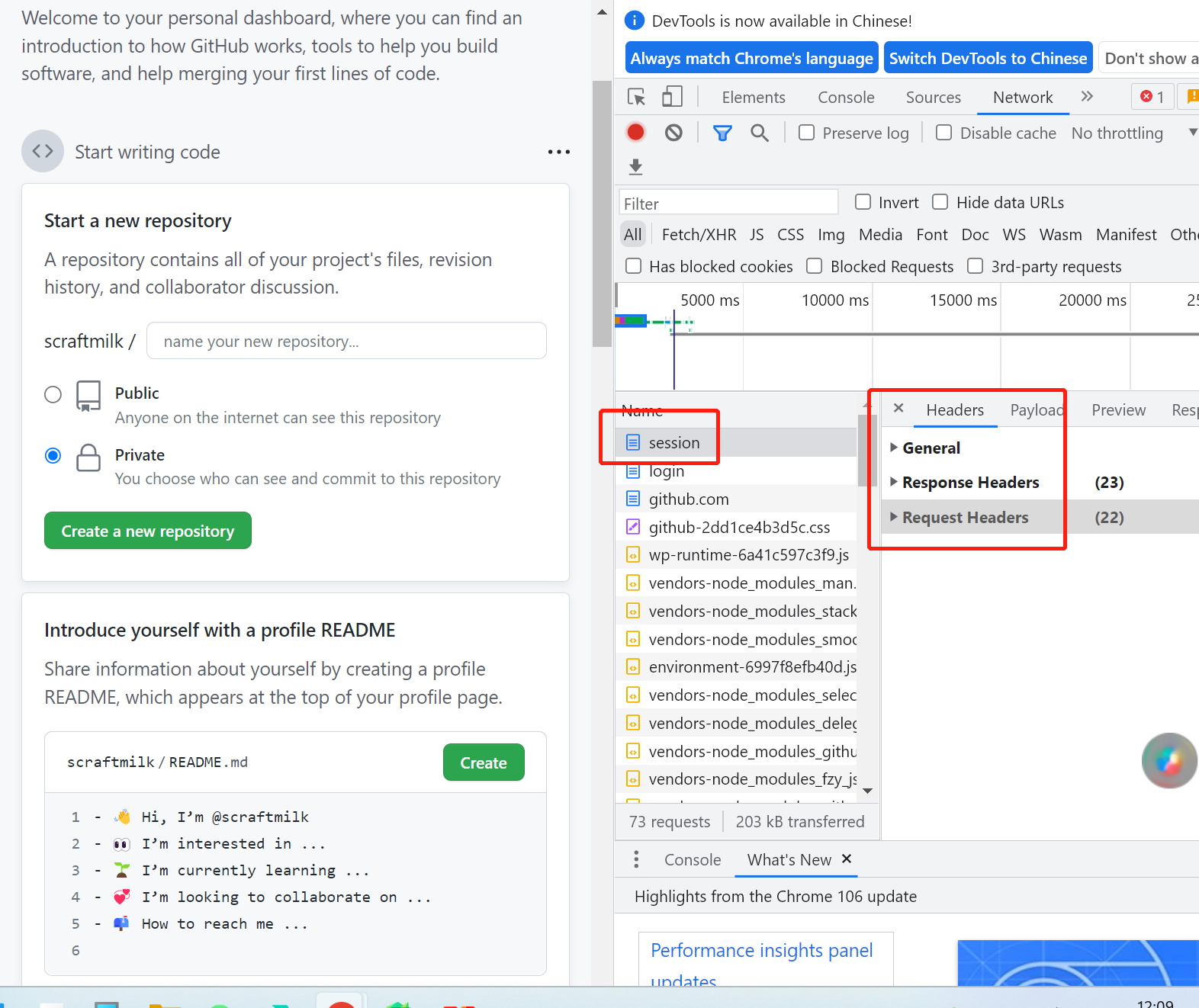Close the request details pane
This screenshot has width=1199, height=1008.
coord(898,408)
